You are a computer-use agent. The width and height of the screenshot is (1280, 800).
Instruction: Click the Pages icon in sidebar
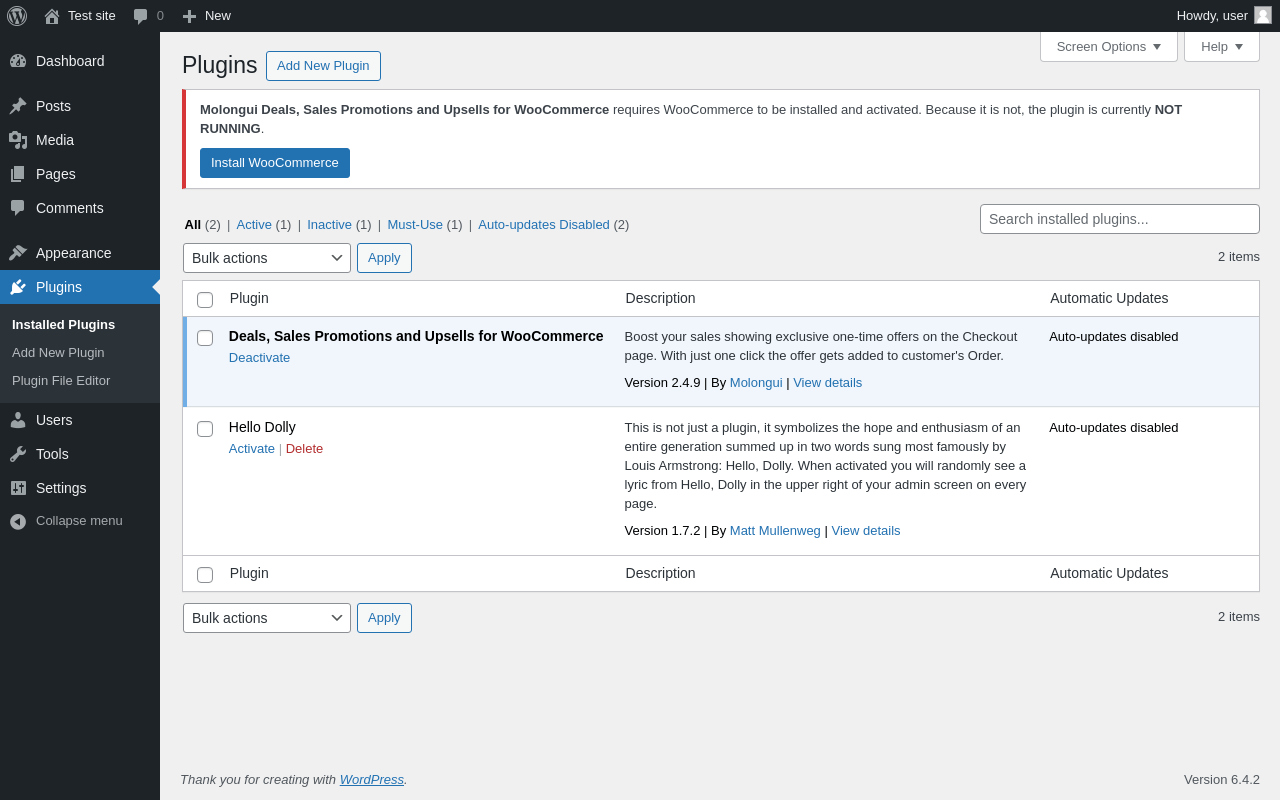pos(18,174)
